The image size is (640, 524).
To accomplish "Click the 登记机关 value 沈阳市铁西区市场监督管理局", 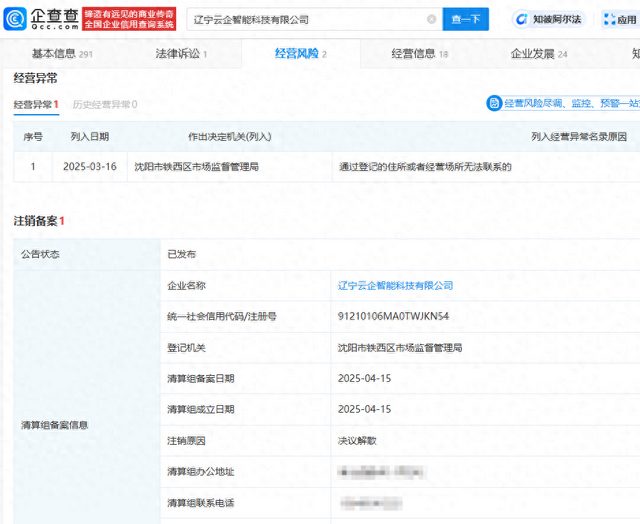I will (400, 348).
